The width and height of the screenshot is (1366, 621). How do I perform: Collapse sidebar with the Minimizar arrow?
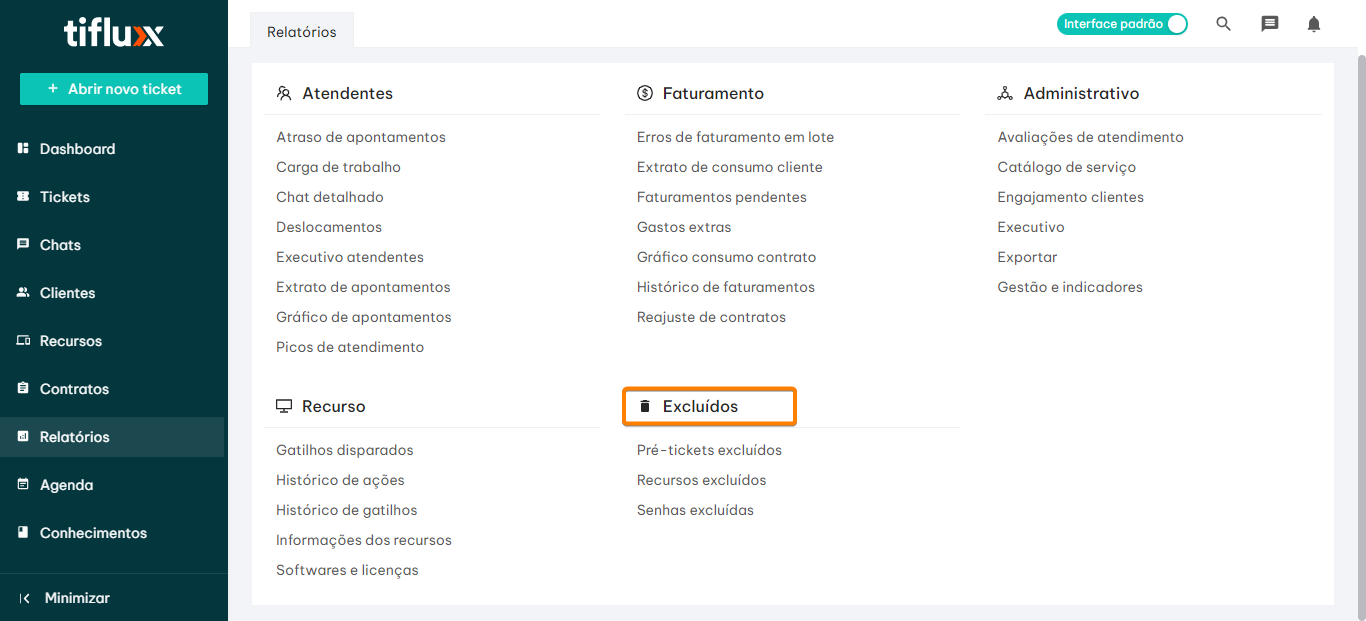pos(24,598)
